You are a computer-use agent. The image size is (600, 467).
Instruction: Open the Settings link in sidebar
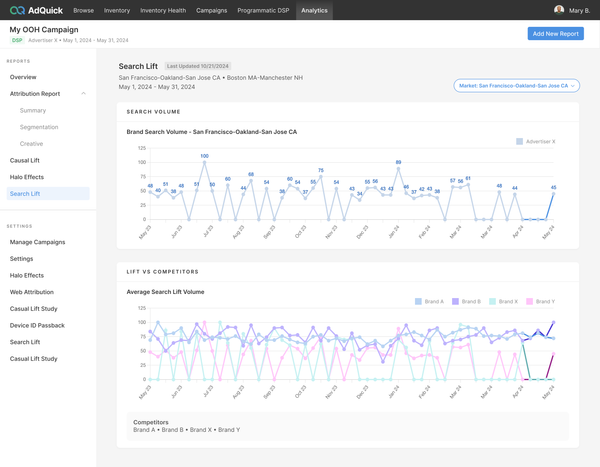point(21,259)
